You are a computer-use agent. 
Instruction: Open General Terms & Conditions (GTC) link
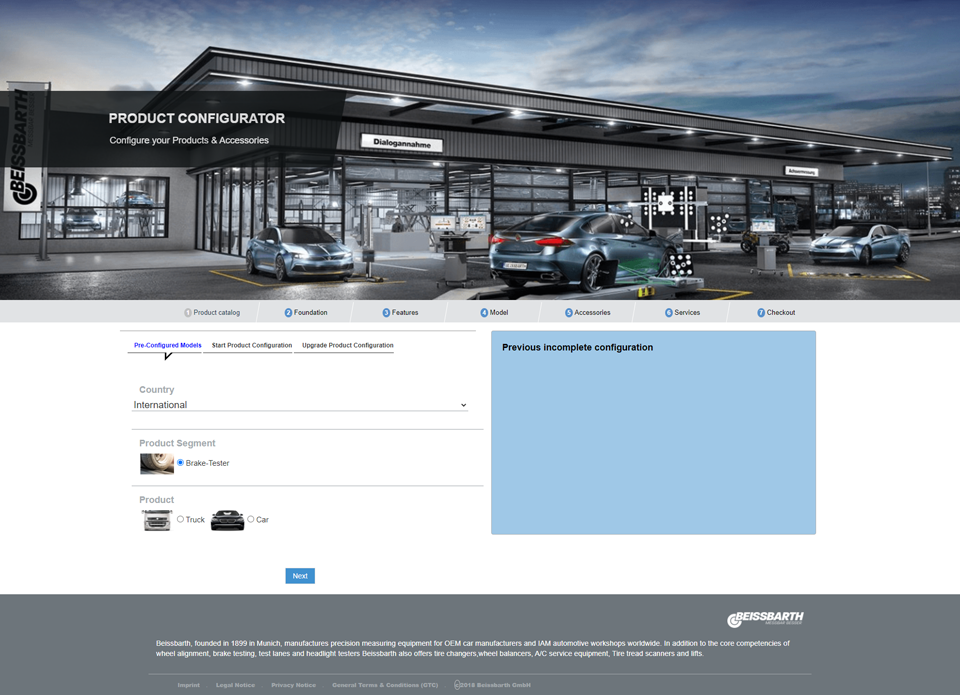[385, 685]
